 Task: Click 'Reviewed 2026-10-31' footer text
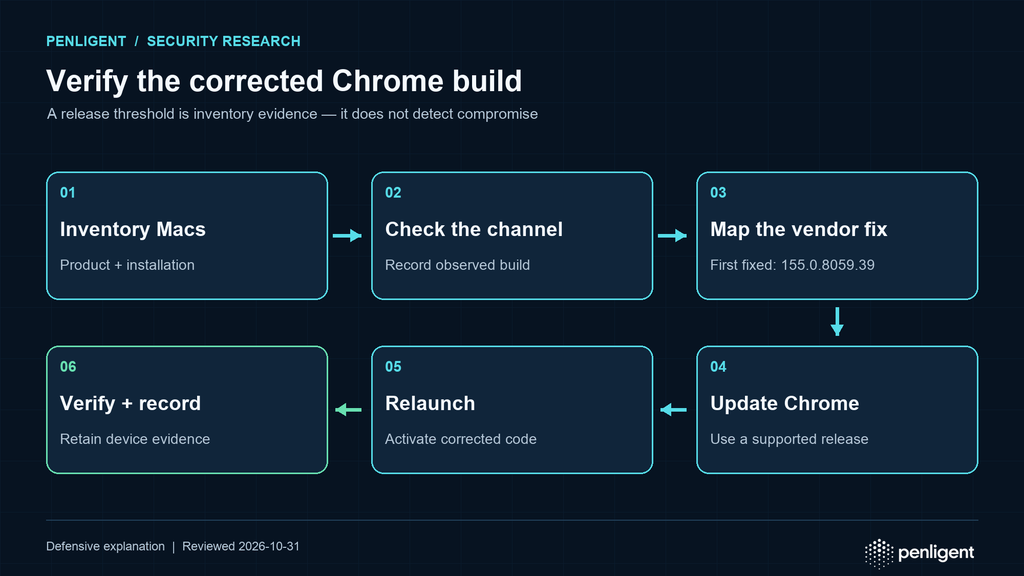240,547
